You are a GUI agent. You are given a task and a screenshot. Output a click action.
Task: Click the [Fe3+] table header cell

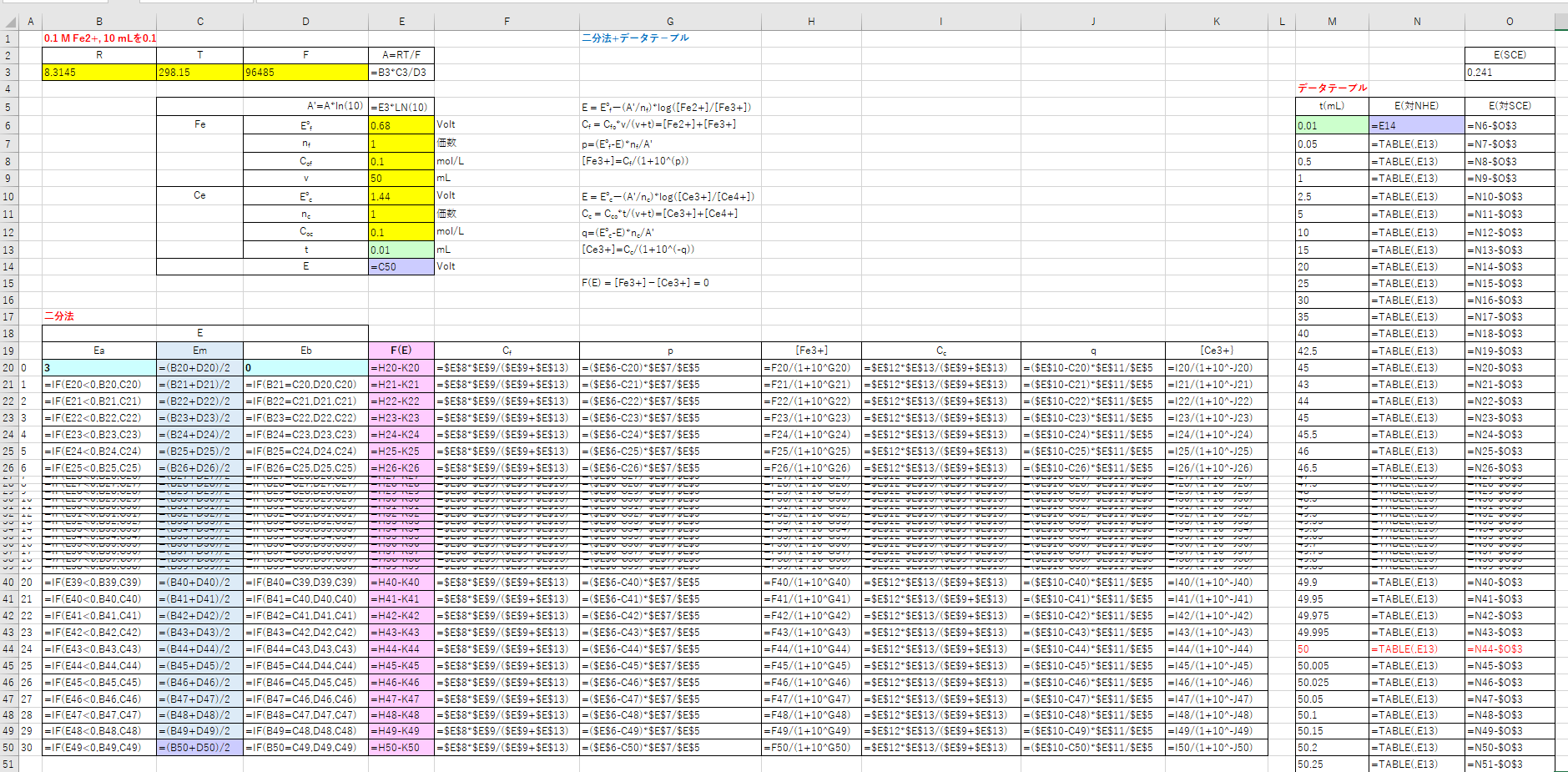pyautogui.click(x=811, y=351)
